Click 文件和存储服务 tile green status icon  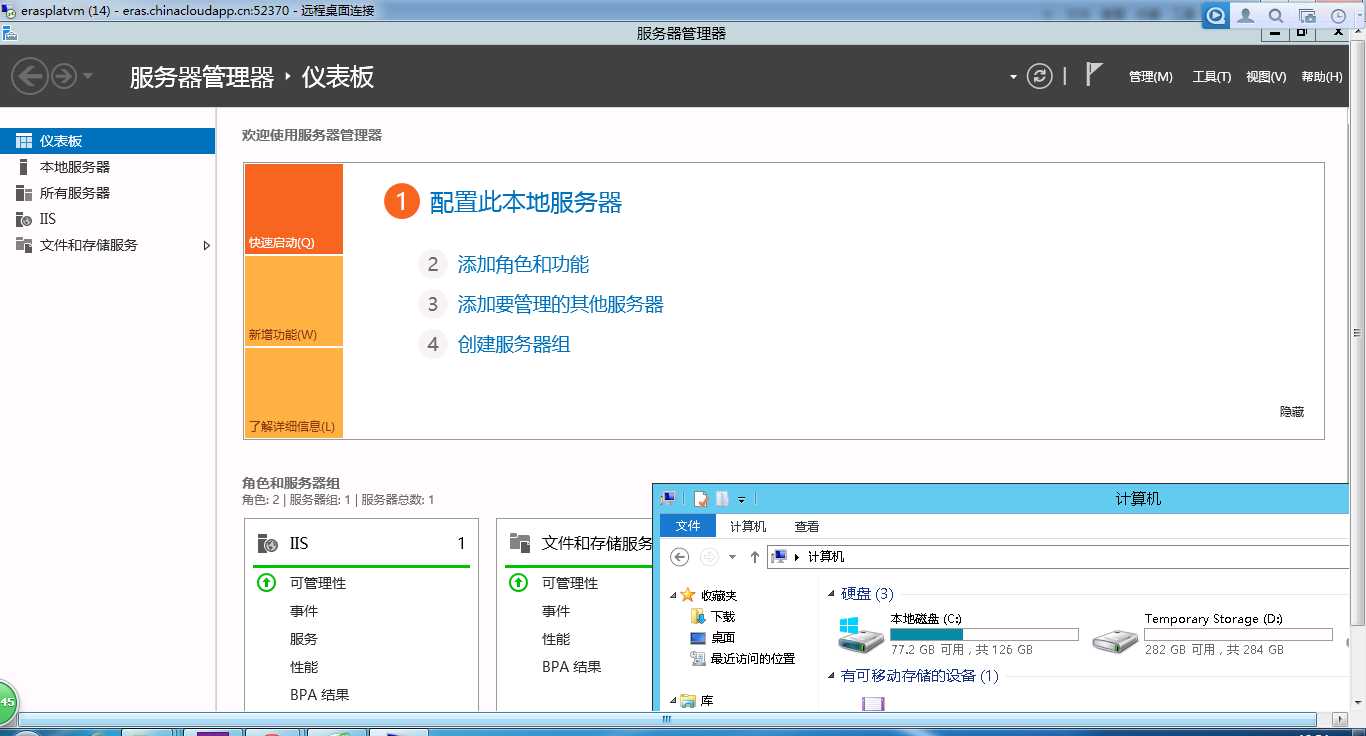pyautogui.click(x=518, y=582)
